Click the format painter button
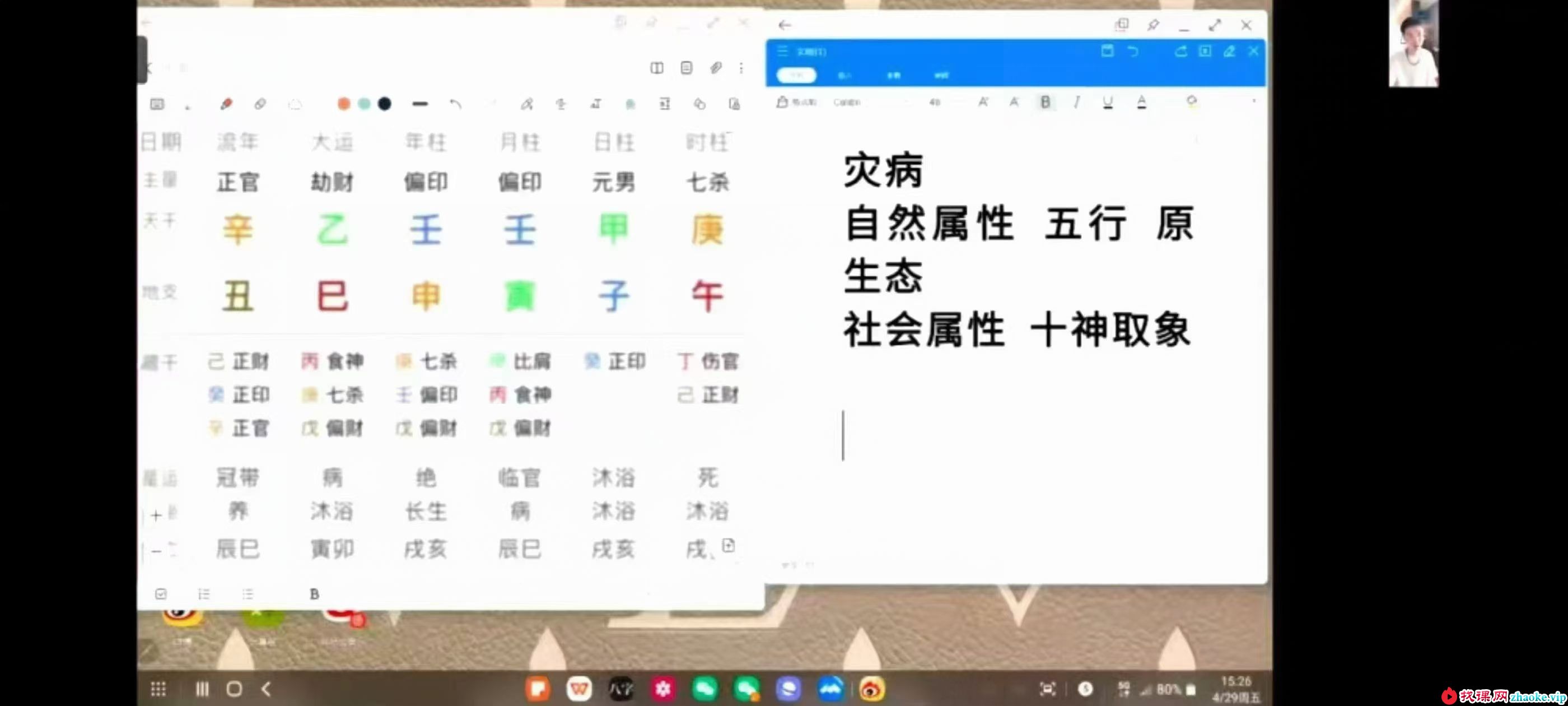Viewport: 1568px width, 706px height. click(796, 103)
